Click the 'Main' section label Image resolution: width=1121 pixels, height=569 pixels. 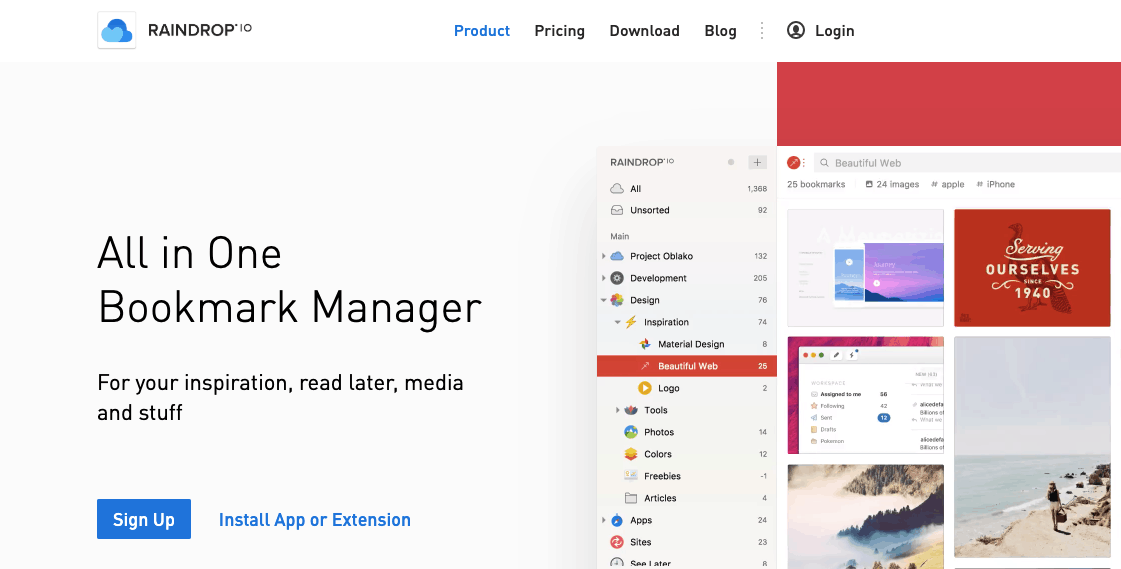[x=619, y=236]
